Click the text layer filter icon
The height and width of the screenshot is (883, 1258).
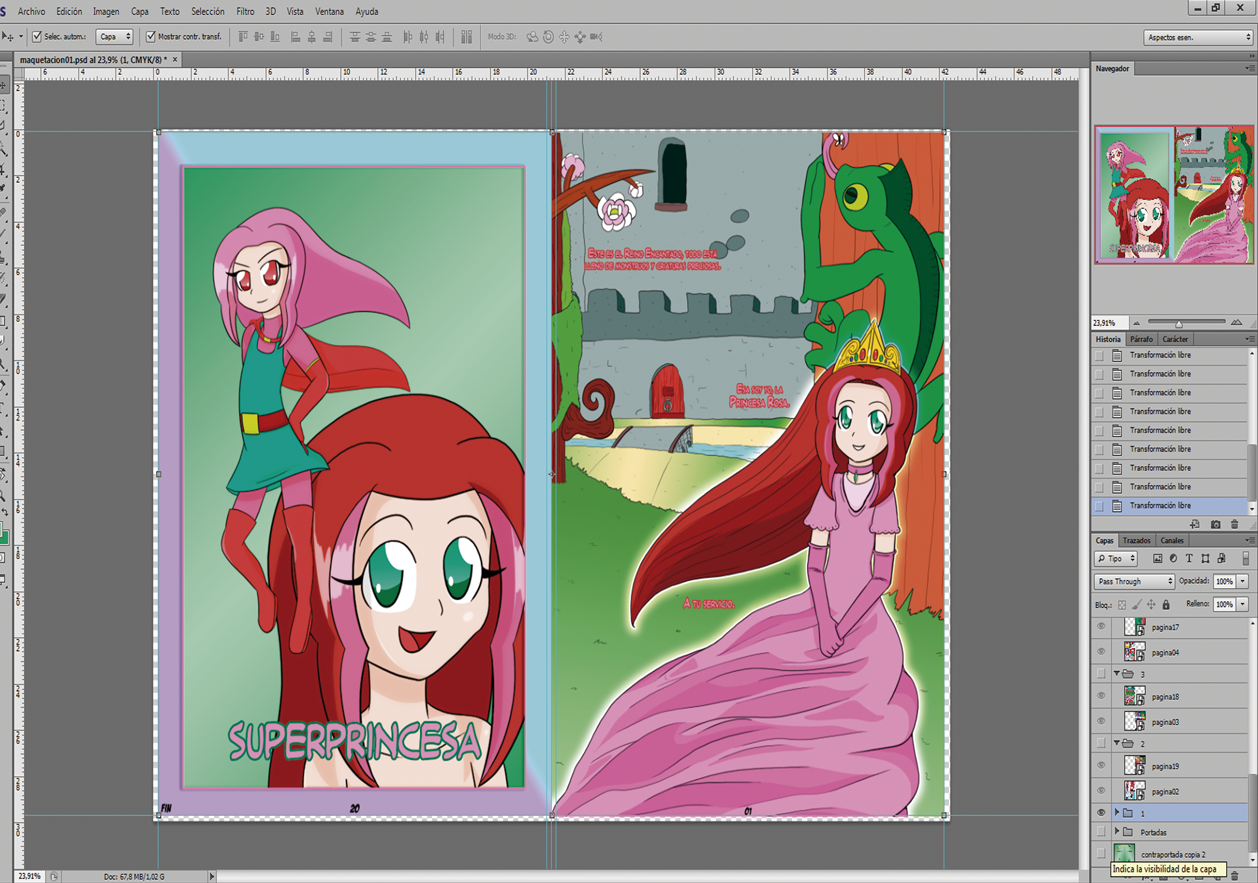(x=1189, y=558)
